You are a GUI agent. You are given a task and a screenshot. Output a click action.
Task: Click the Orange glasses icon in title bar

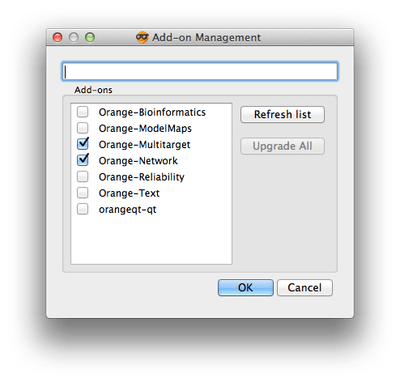tap(142, 37)
